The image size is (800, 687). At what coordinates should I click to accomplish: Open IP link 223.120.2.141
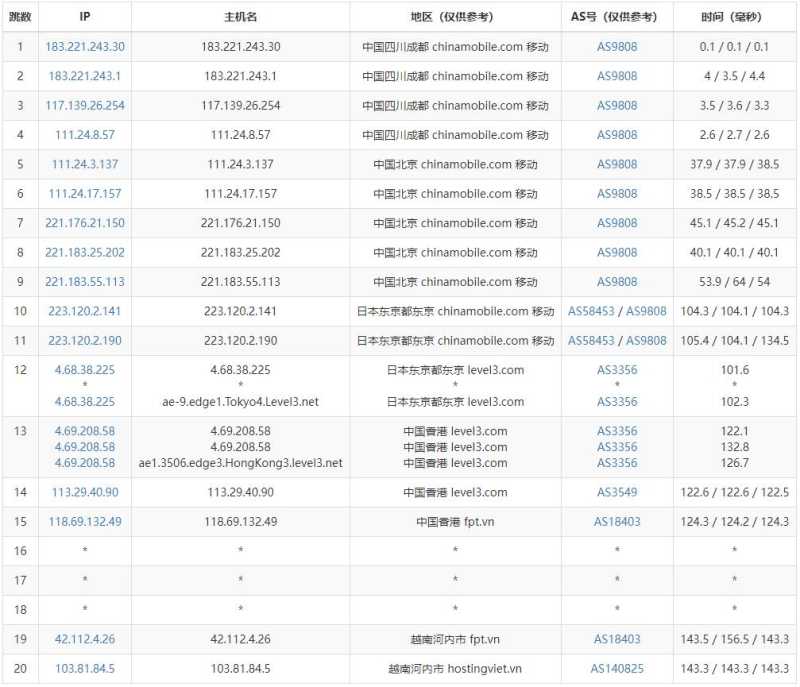85,311
